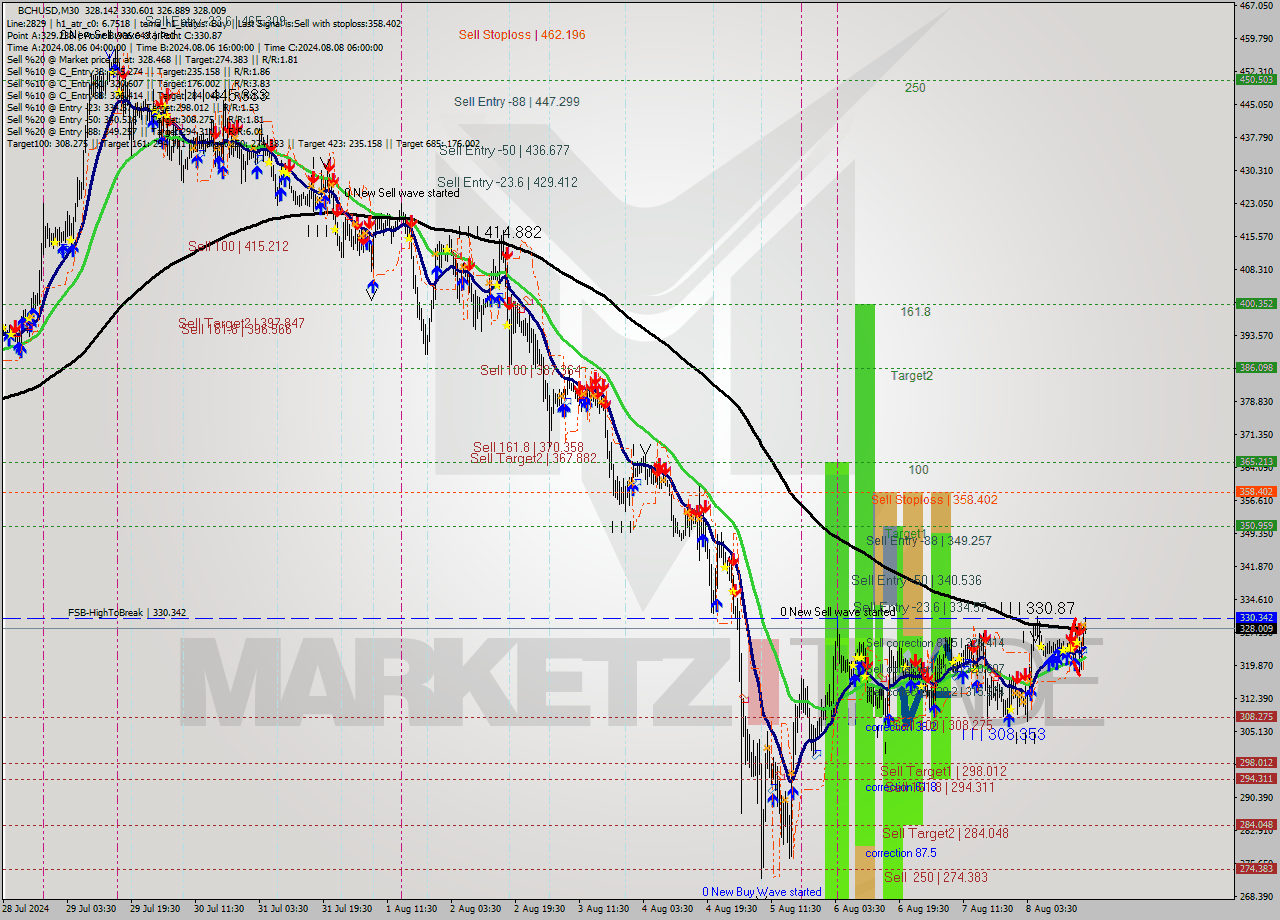Image resolution: width=1280 pixels, height=920 pixels.
Task: Select the 'Sell Stoploss | 462.196' label
Action: point(522,35)
